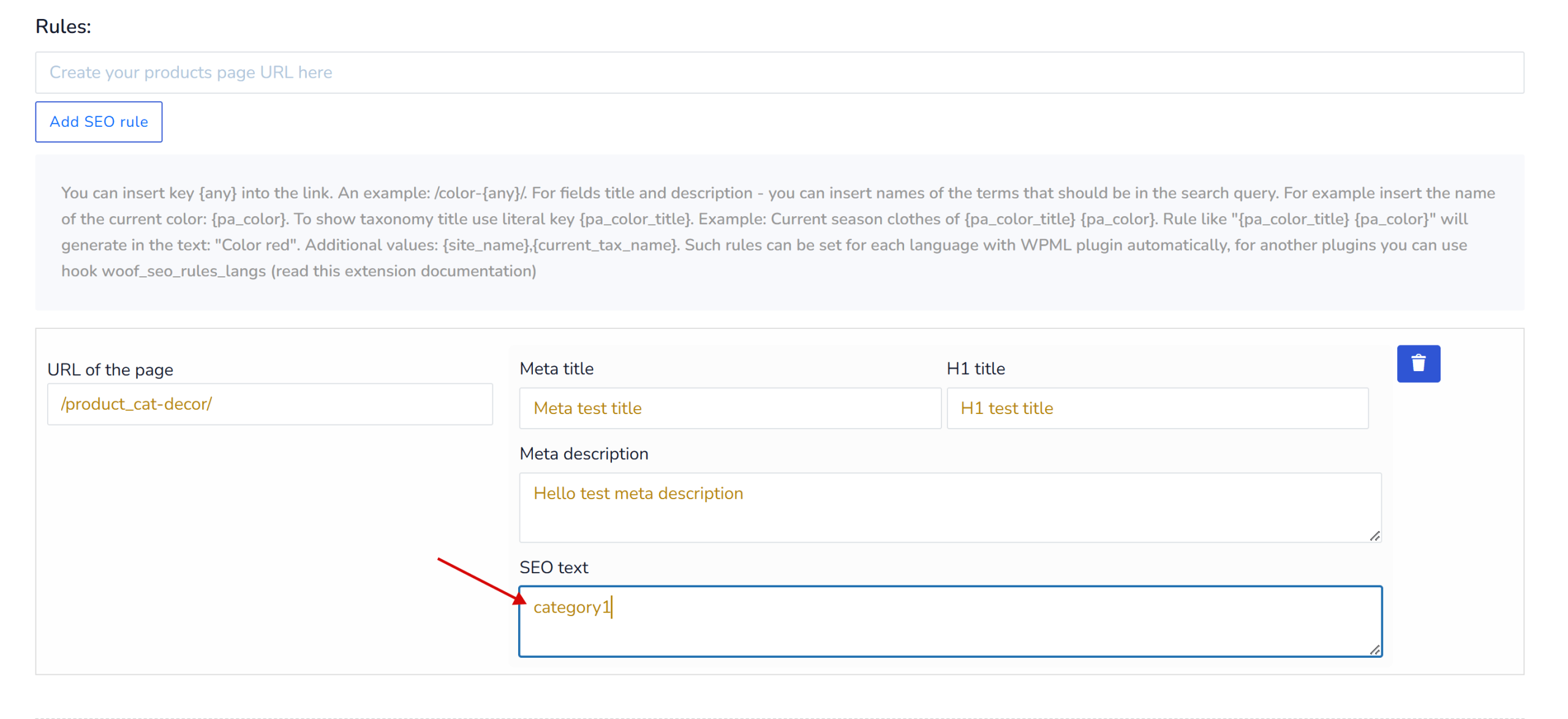1568x719 pixels.
Task: Click the 'Meta title' label
Action: [556, 369]
